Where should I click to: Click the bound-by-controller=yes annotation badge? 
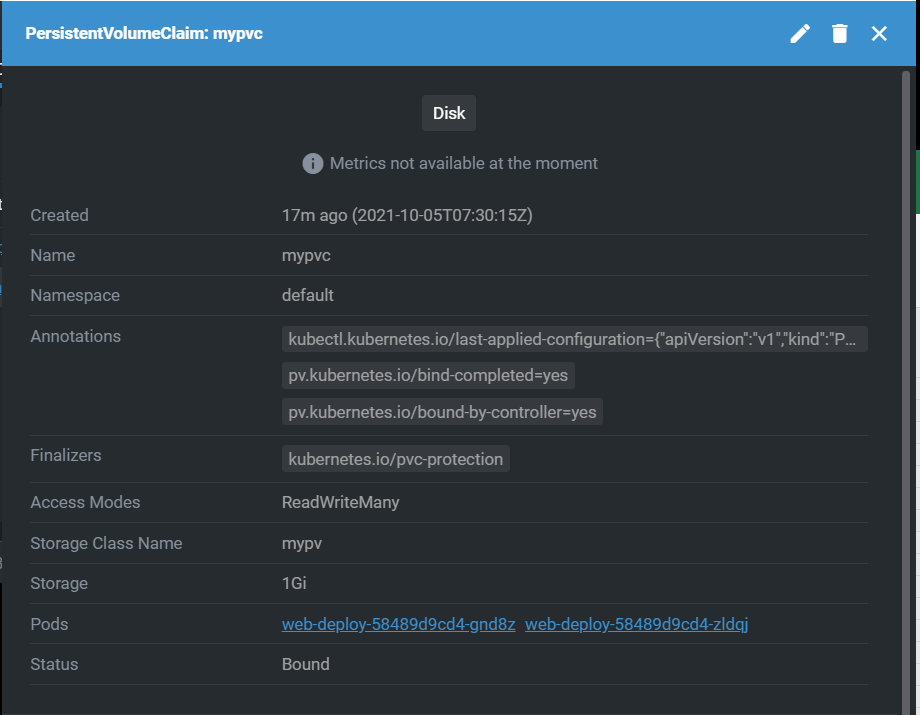coord(442,412)
